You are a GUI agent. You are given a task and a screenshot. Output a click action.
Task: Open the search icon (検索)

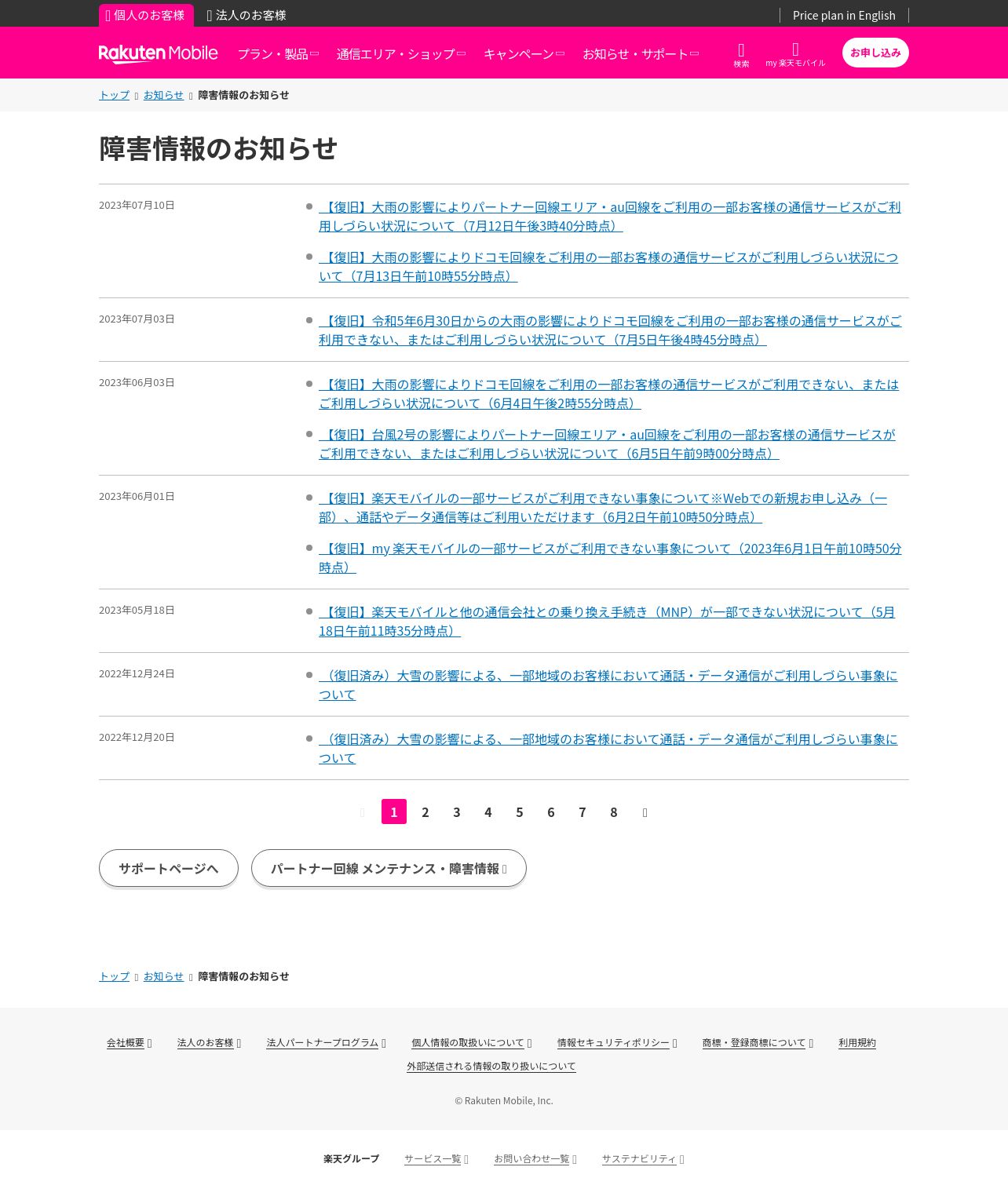tap(741, 55)
